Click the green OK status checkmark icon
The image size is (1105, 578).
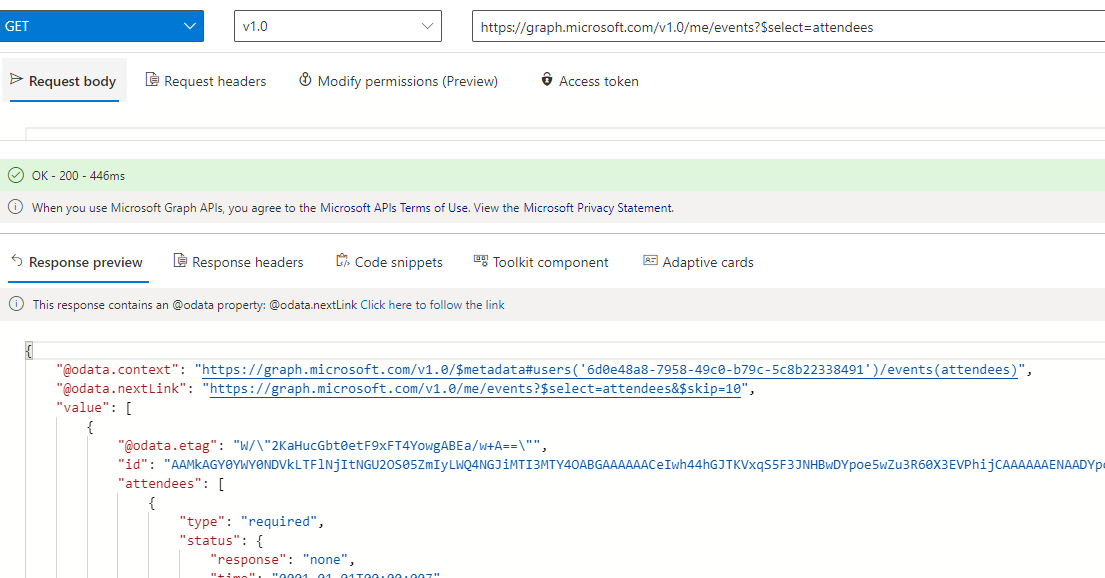(16, 176)
